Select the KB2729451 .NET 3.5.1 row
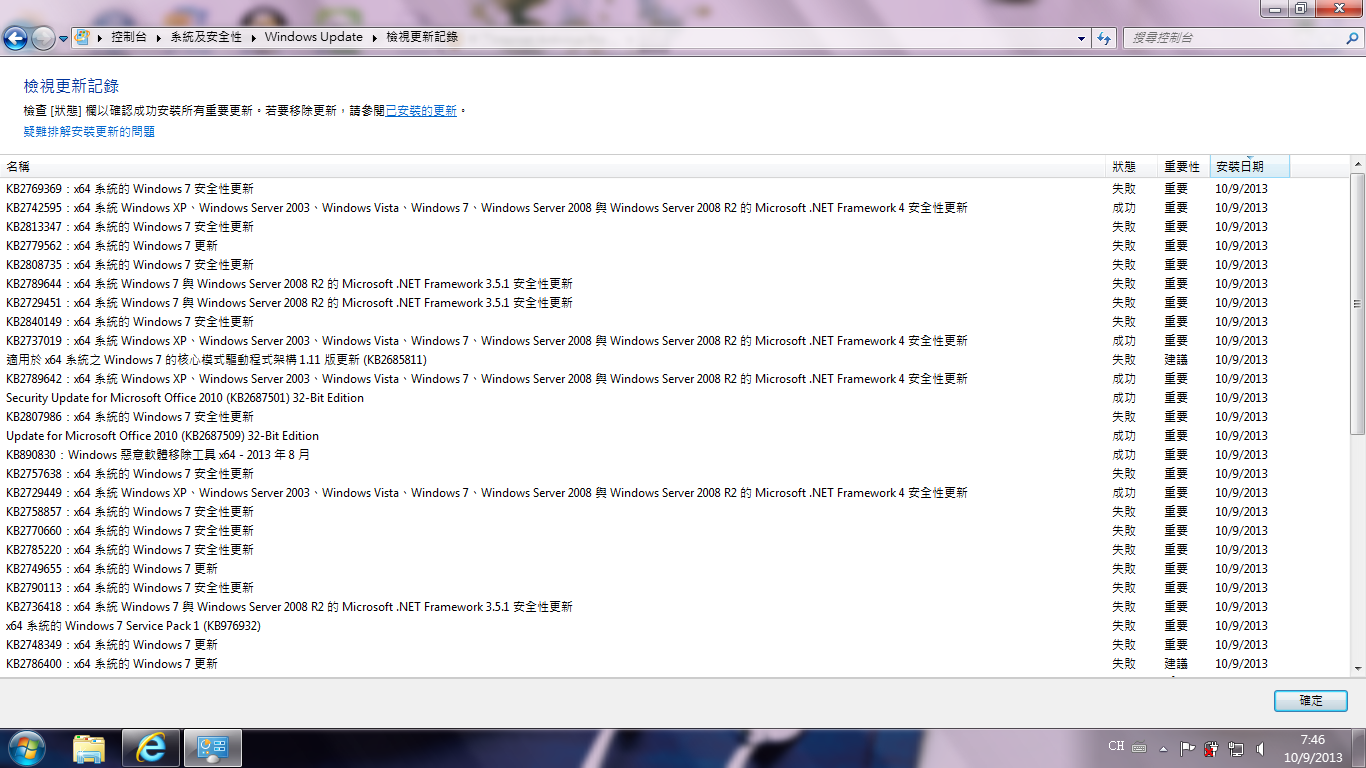 tap(675, 302)
